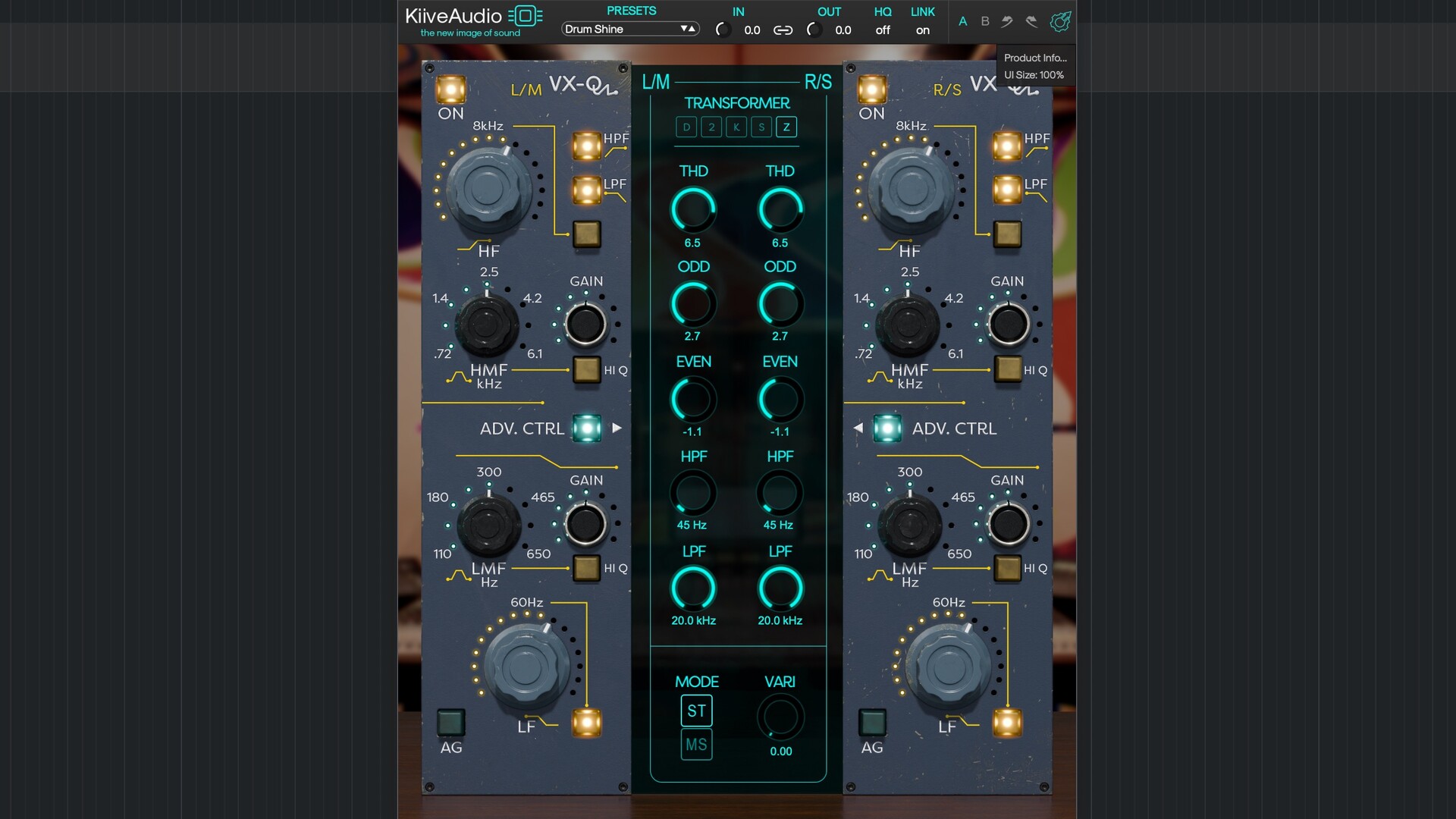Select transformer type Z
Viewport: 1456px width, 819px height.
(x=786, y=127)
